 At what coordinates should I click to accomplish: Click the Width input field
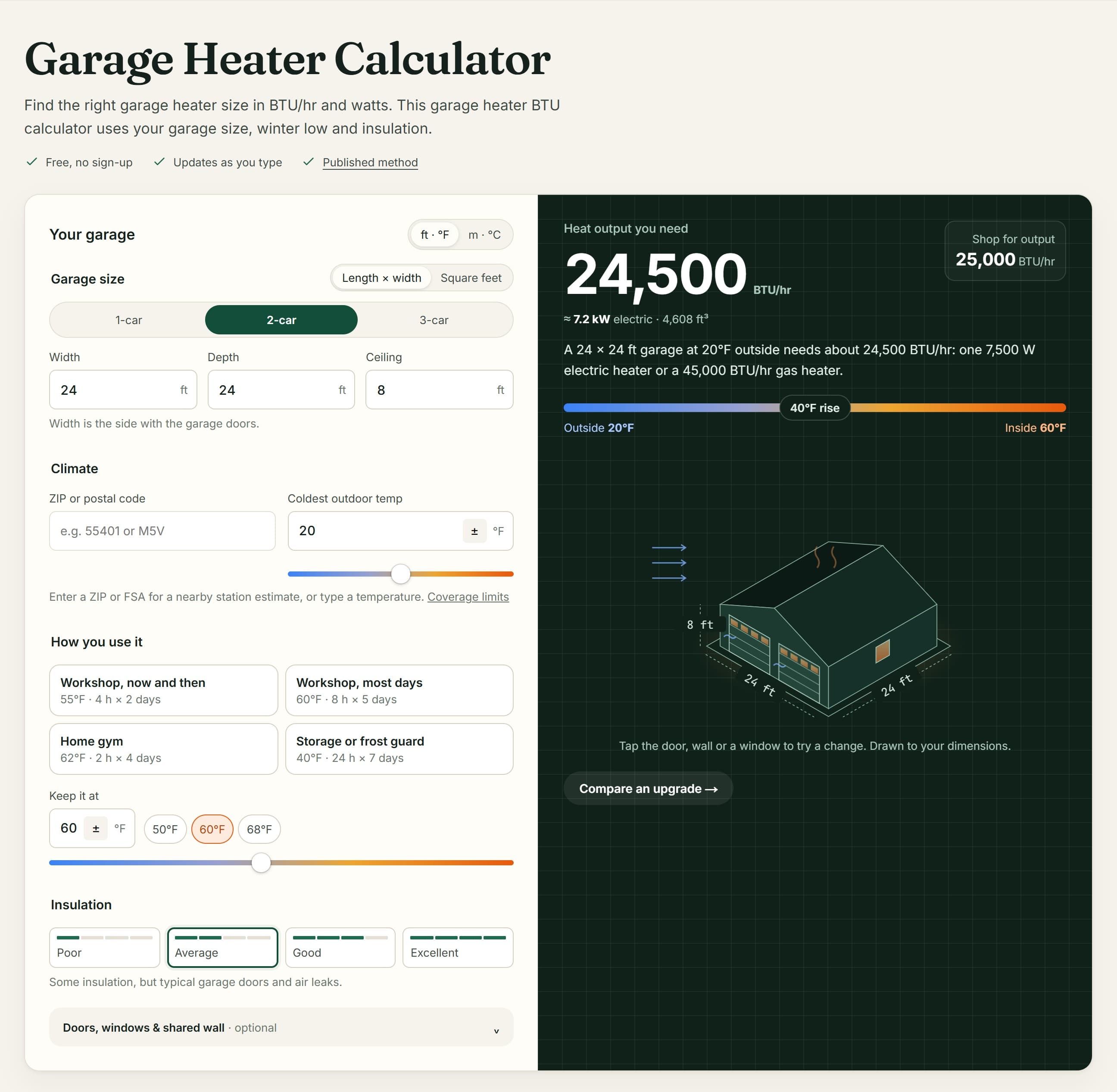(123, 390)
